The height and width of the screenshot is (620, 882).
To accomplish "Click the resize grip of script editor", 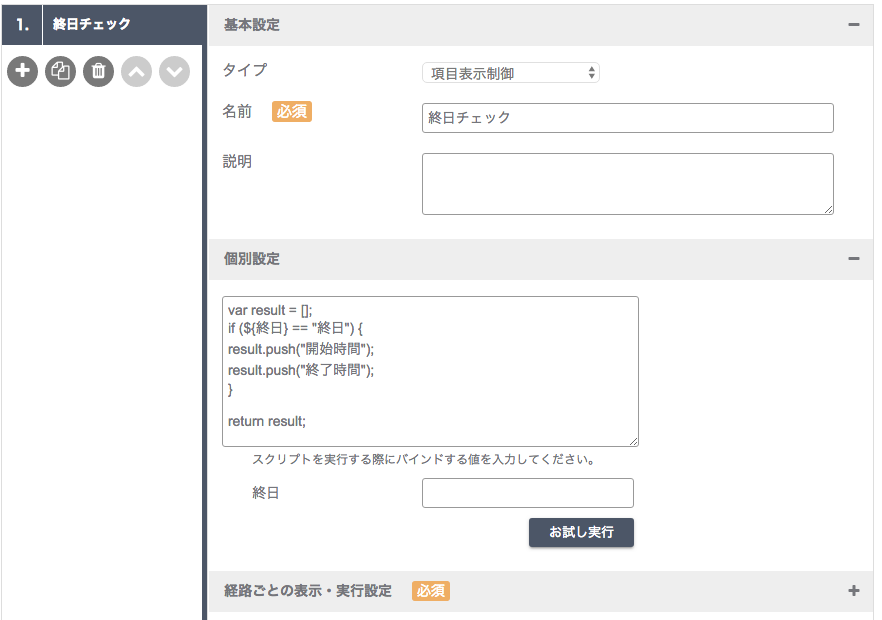I will coord(633,442).
